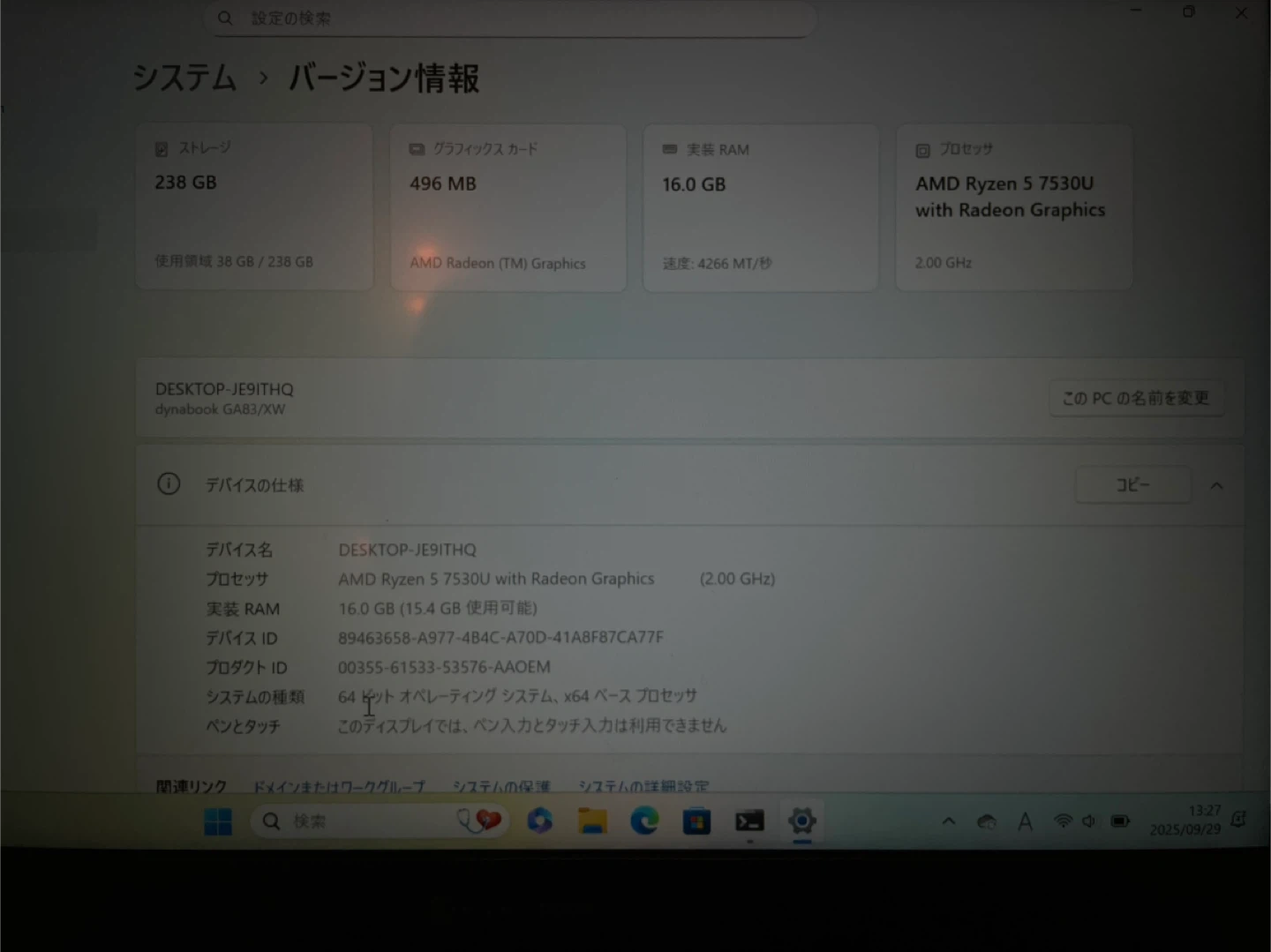
Task: Select product ID 00355-61533-53576-AAOEM
Action: coord(444,667)
